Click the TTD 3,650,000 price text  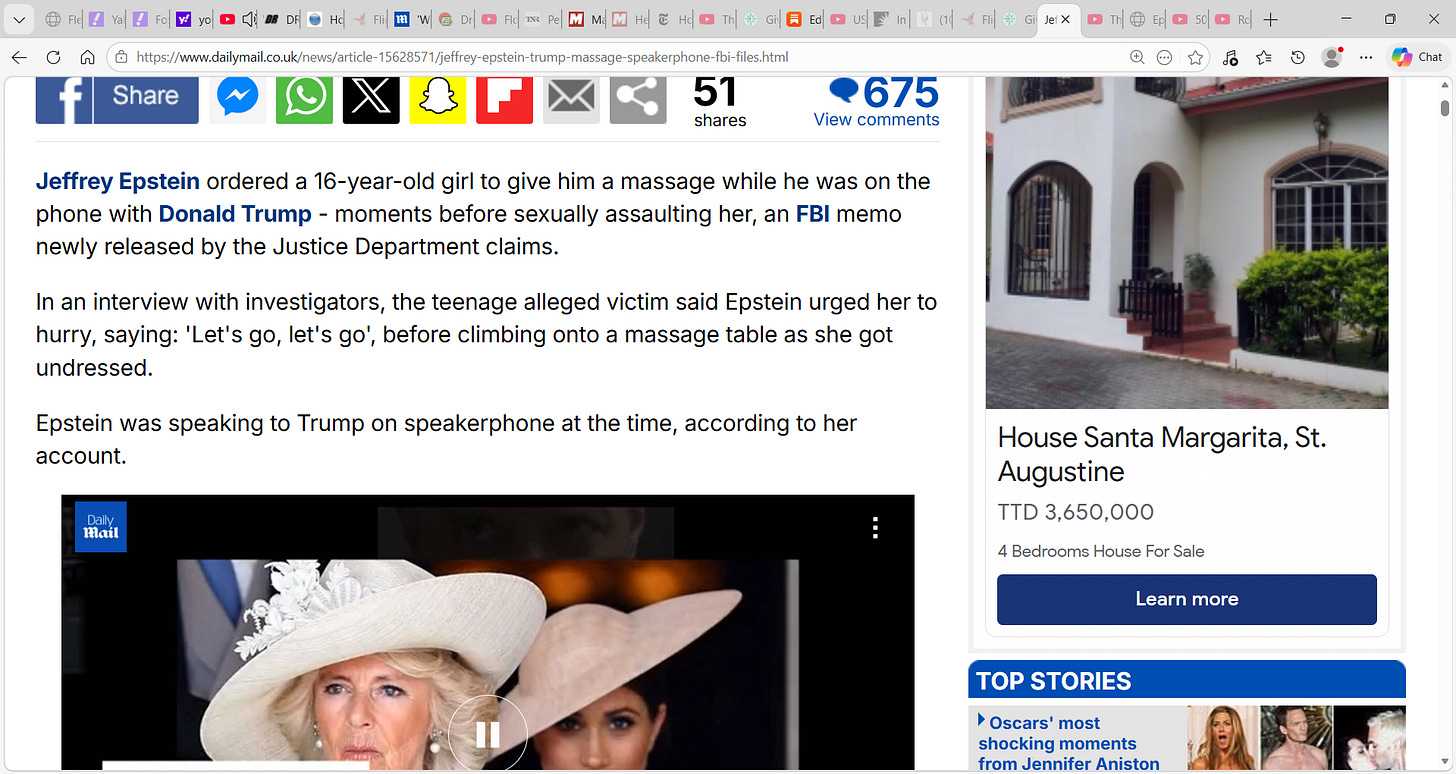coord(1076,513)
